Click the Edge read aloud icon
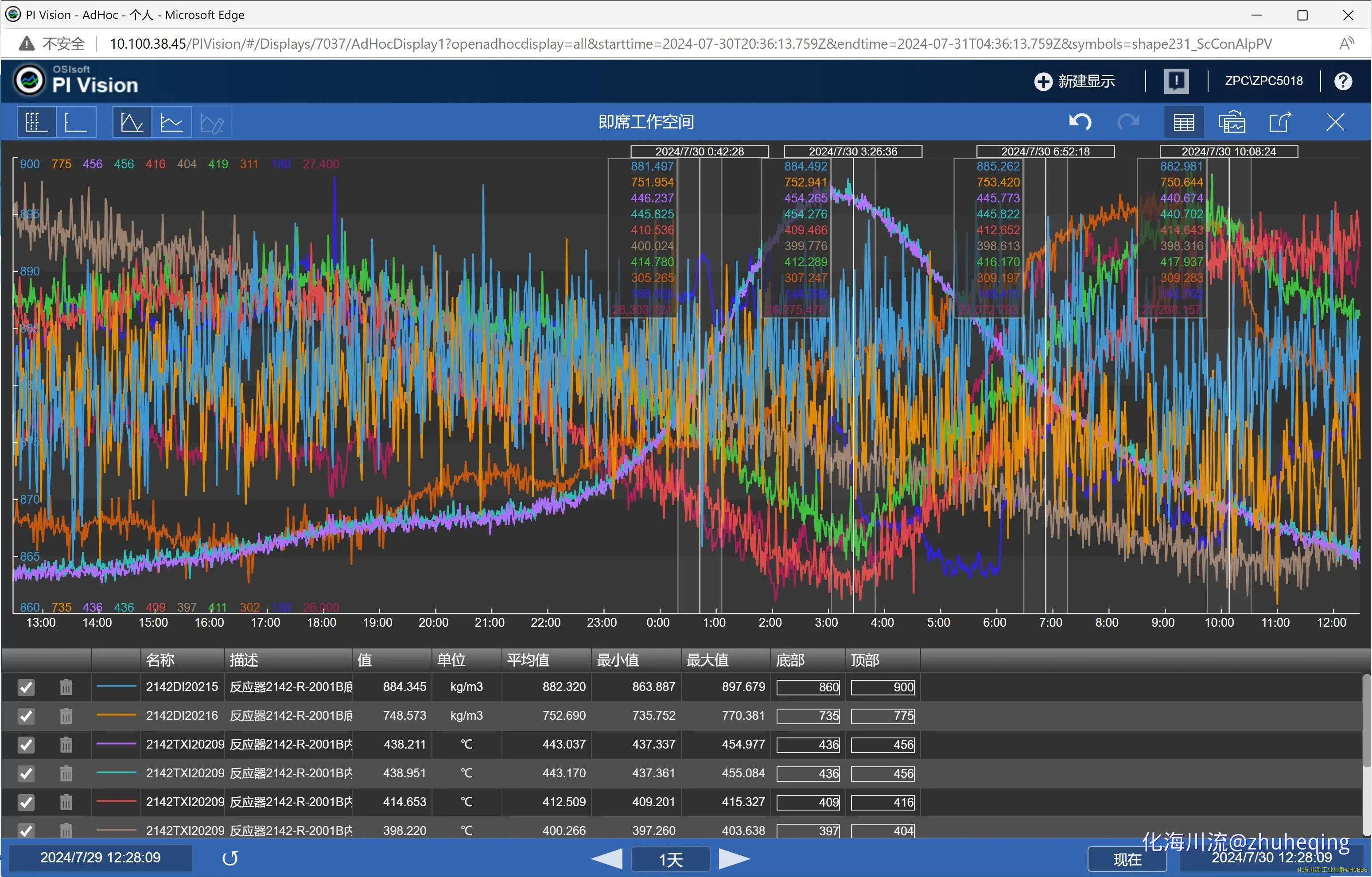 [1346, 44]
